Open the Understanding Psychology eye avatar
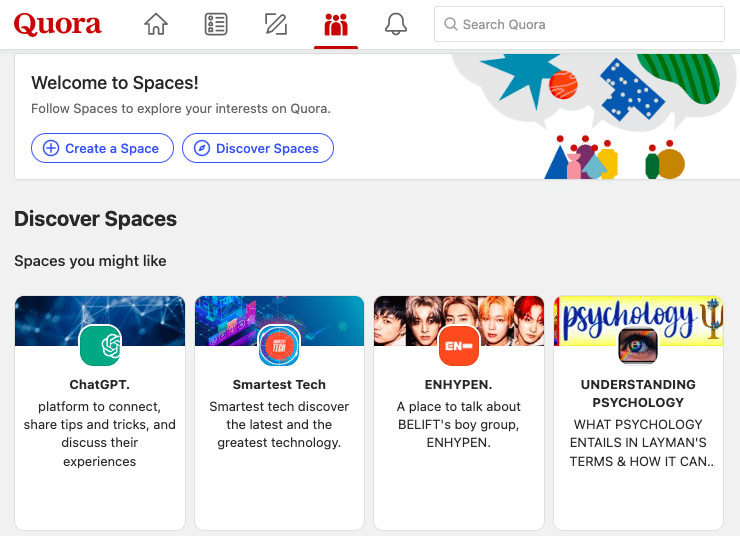The width and height of the screenshot is (740, 536). coord(638,345)
